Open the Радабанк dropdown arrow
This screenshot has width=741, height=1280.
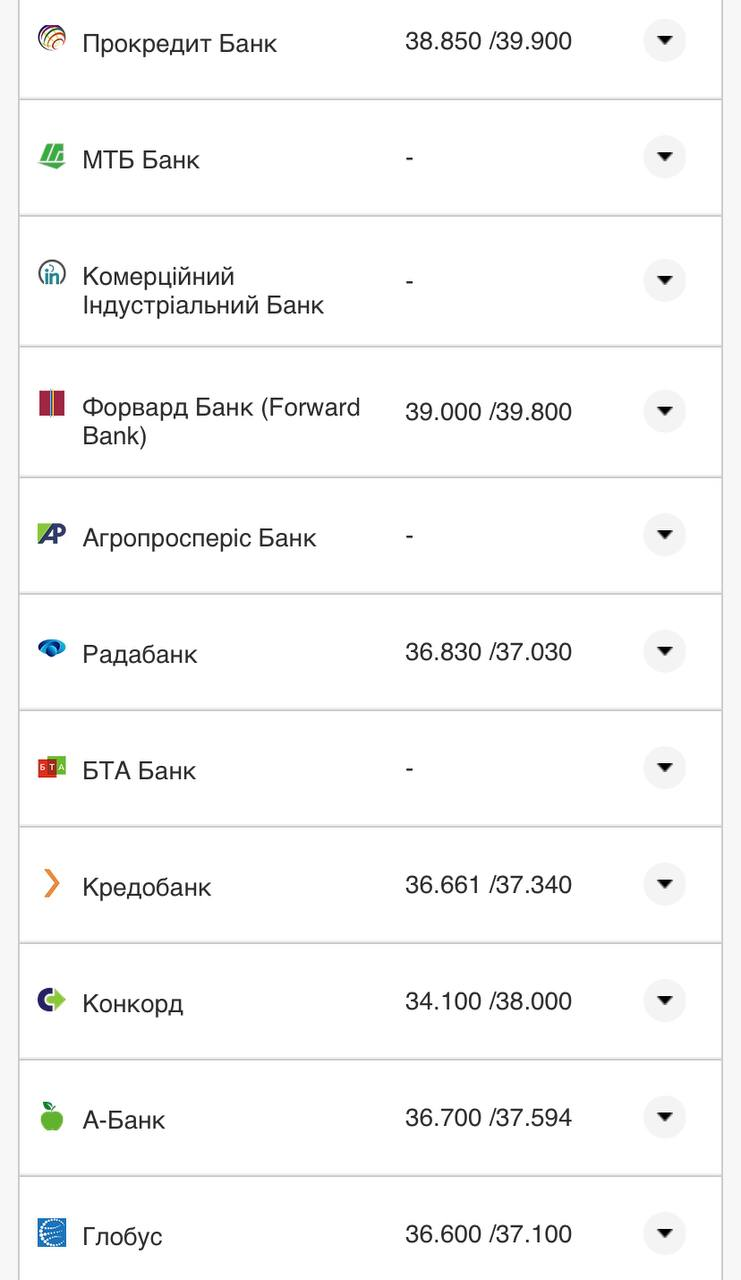(664, 652)
